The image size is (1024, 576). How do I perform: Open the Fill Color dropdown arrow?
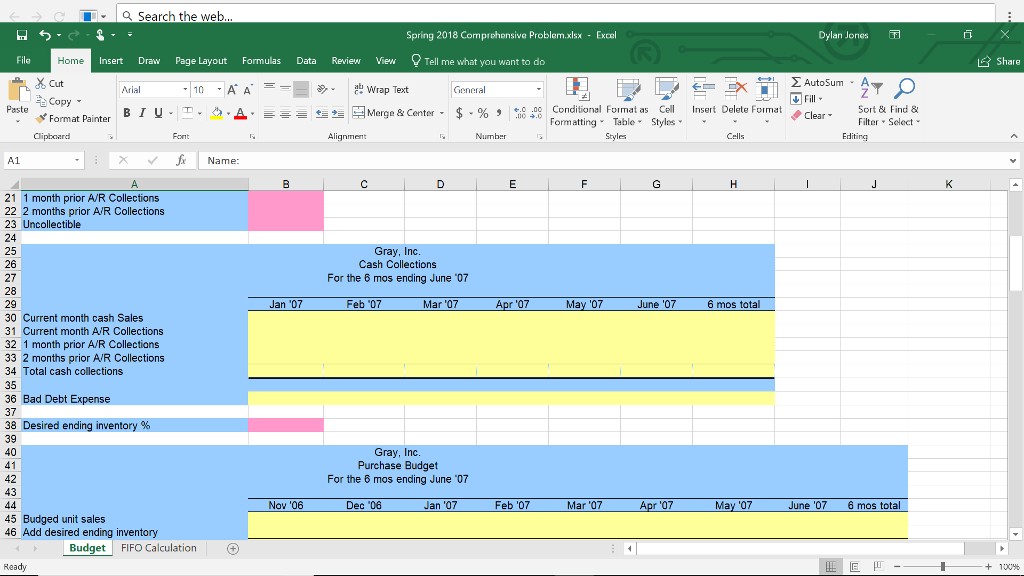(228, 113)
